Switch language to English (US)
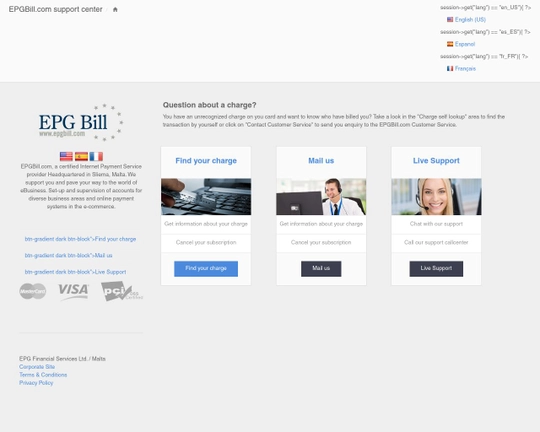The height and width of the screenshot is (432, 540). [x=470, y=20]
